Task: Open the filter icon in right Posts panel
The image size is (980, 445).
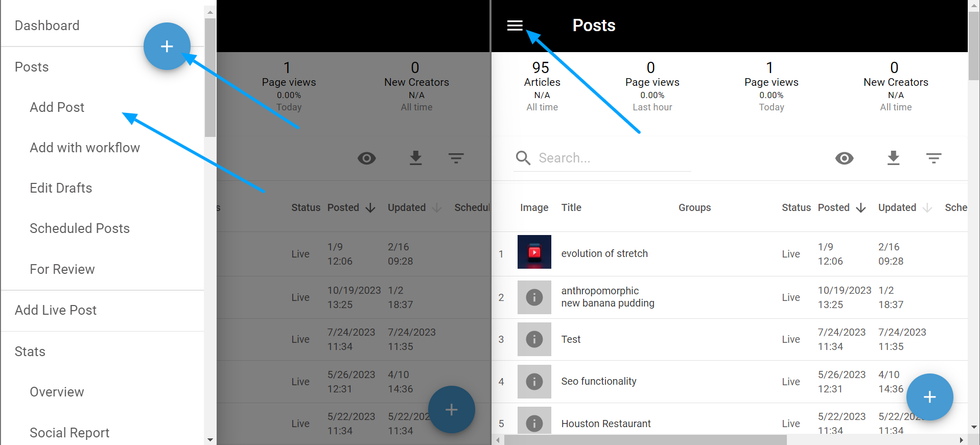Action: pyautogui.click(x=933, y=158)
